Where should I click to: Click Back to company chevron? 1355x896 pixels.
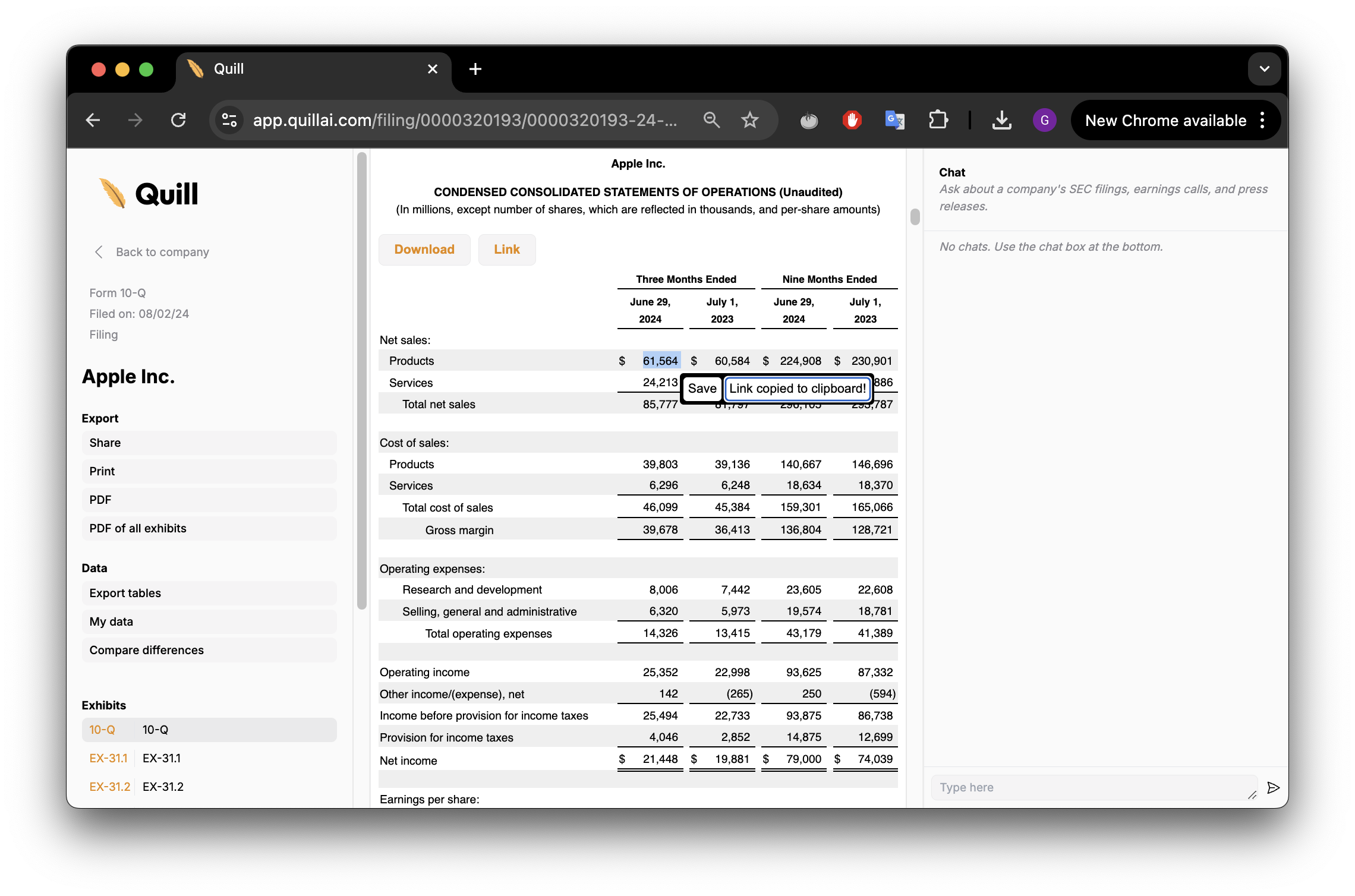tap(99, 252)
